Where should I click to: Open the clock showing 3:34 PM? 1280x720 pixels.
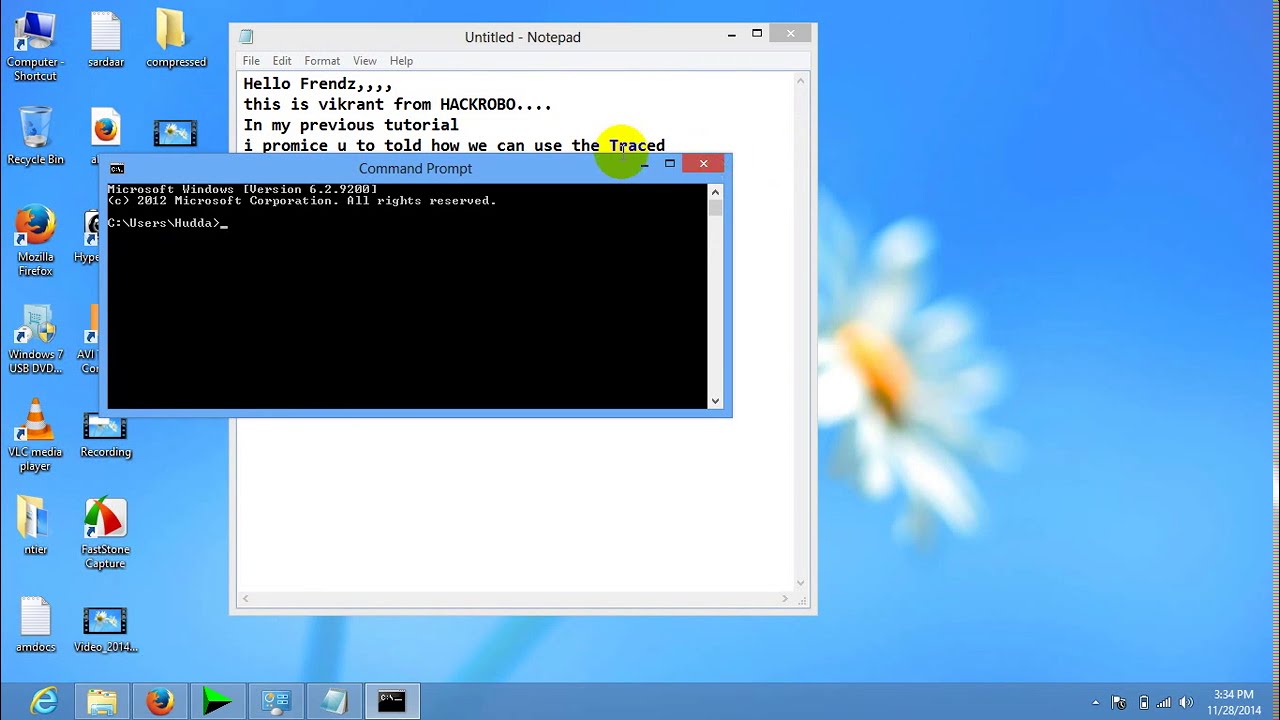coord(1234,702)
